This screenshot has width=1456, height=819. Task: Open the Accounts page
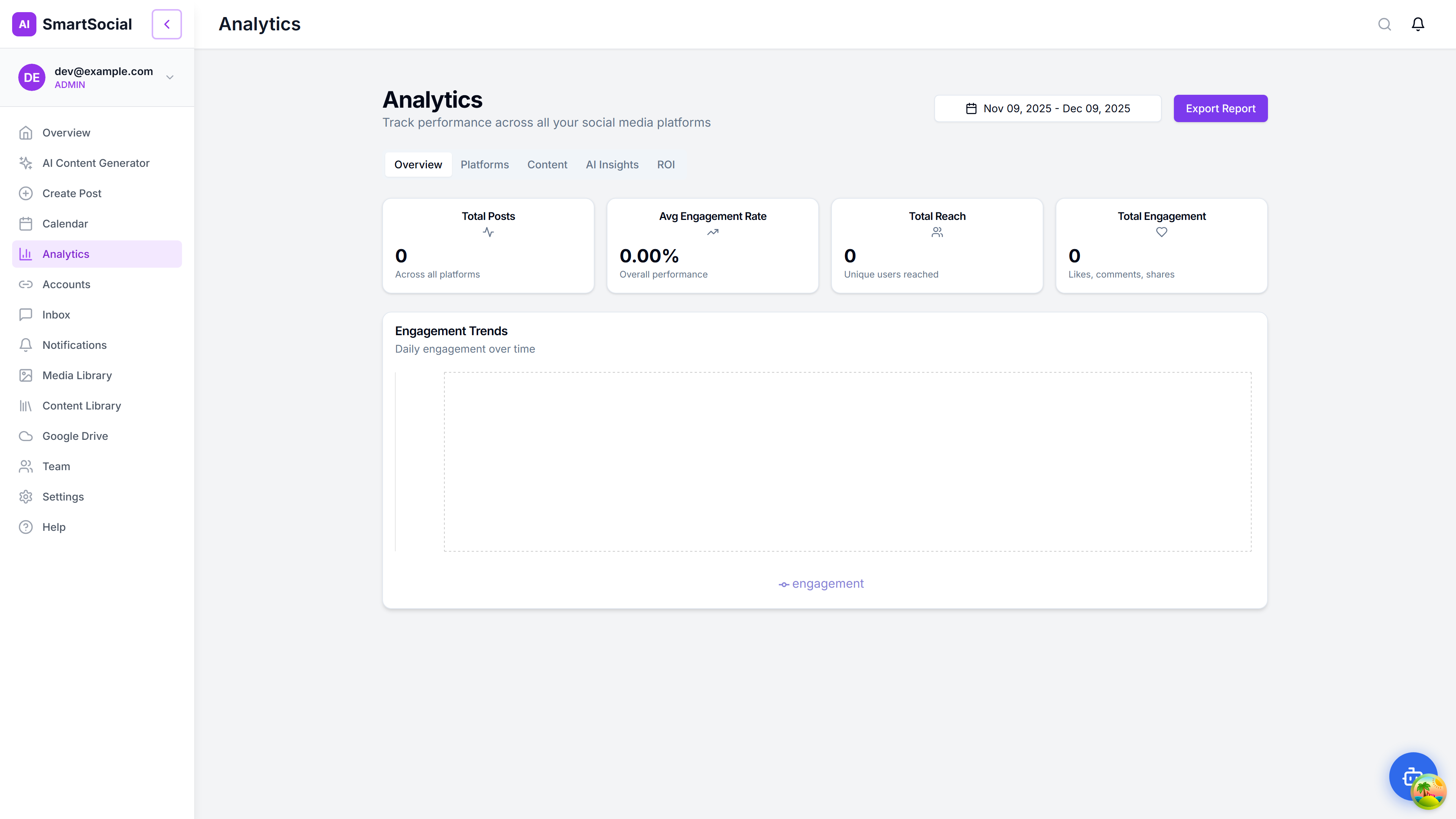point(66,284)
